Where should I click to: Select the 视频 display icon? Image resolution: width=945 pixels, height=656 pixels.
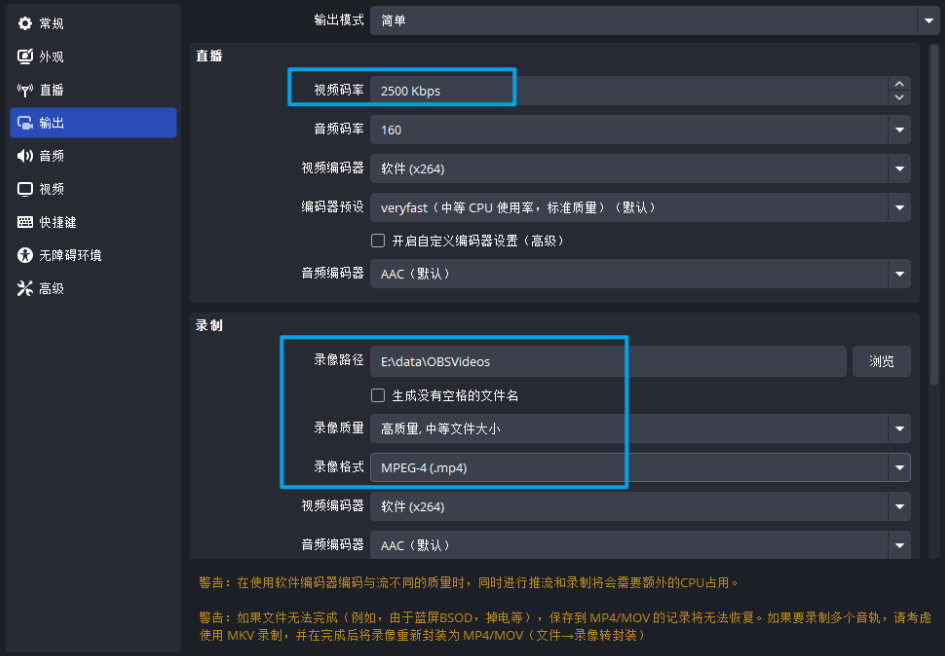pyautogui.click(x=24, y=188)
